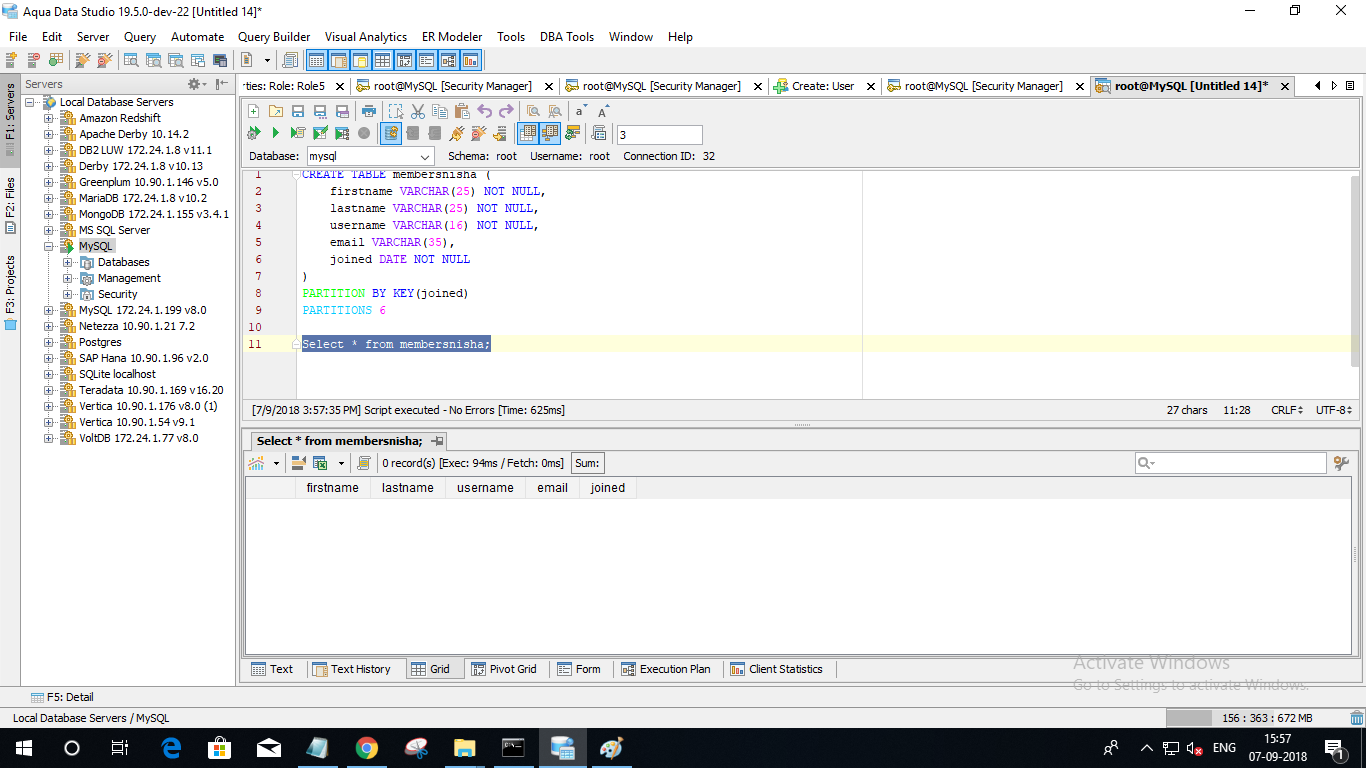Toggle the plain table view button in main toolbar
Screen dimensions: 1366x768
tap(382, 60)
